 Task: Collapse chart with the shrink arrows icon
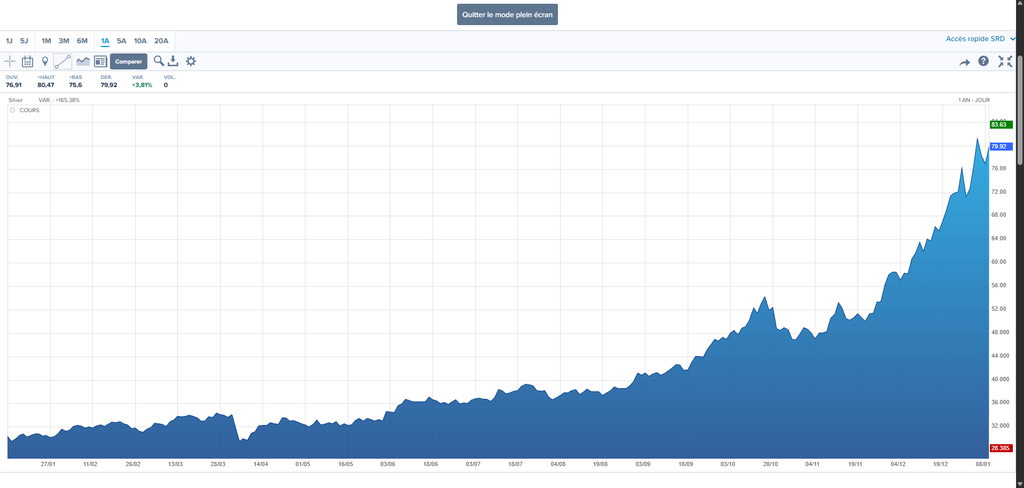[x=1005, y=62]
